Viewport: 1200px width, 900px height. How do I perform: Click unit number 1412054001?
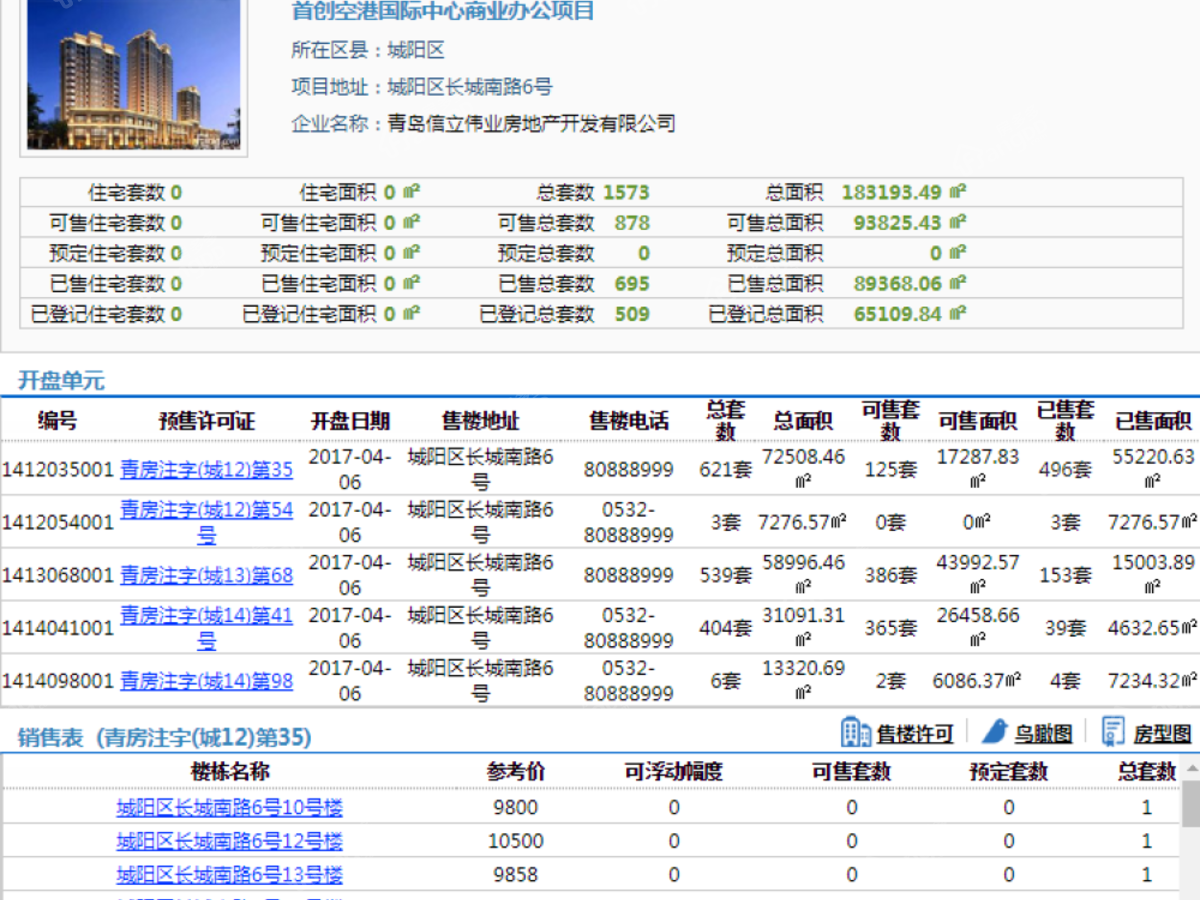coord(58,522)
